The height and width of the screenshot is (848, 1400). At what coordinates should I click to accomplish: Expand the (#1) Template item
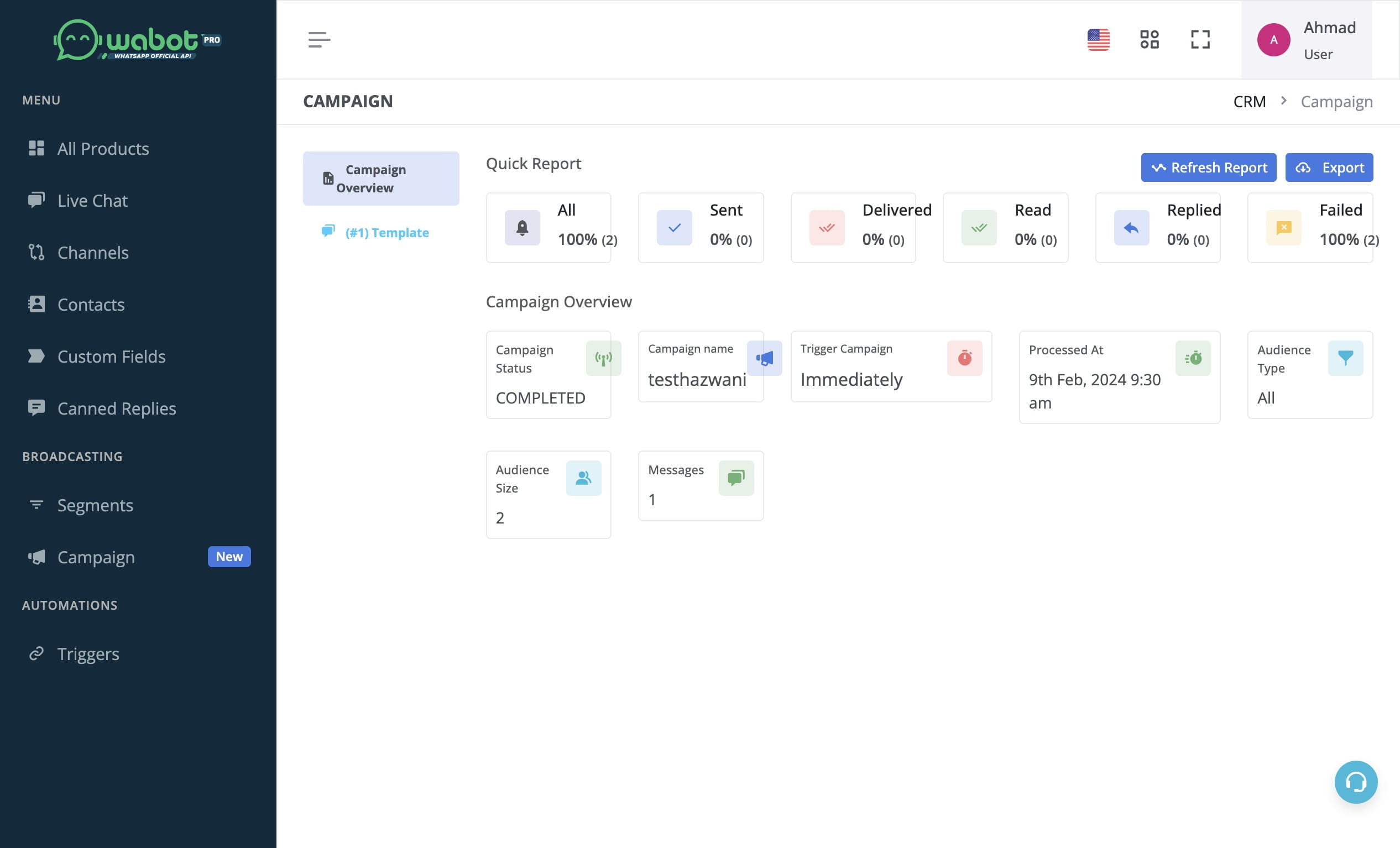pyautogui.click(x=387, y=232)
